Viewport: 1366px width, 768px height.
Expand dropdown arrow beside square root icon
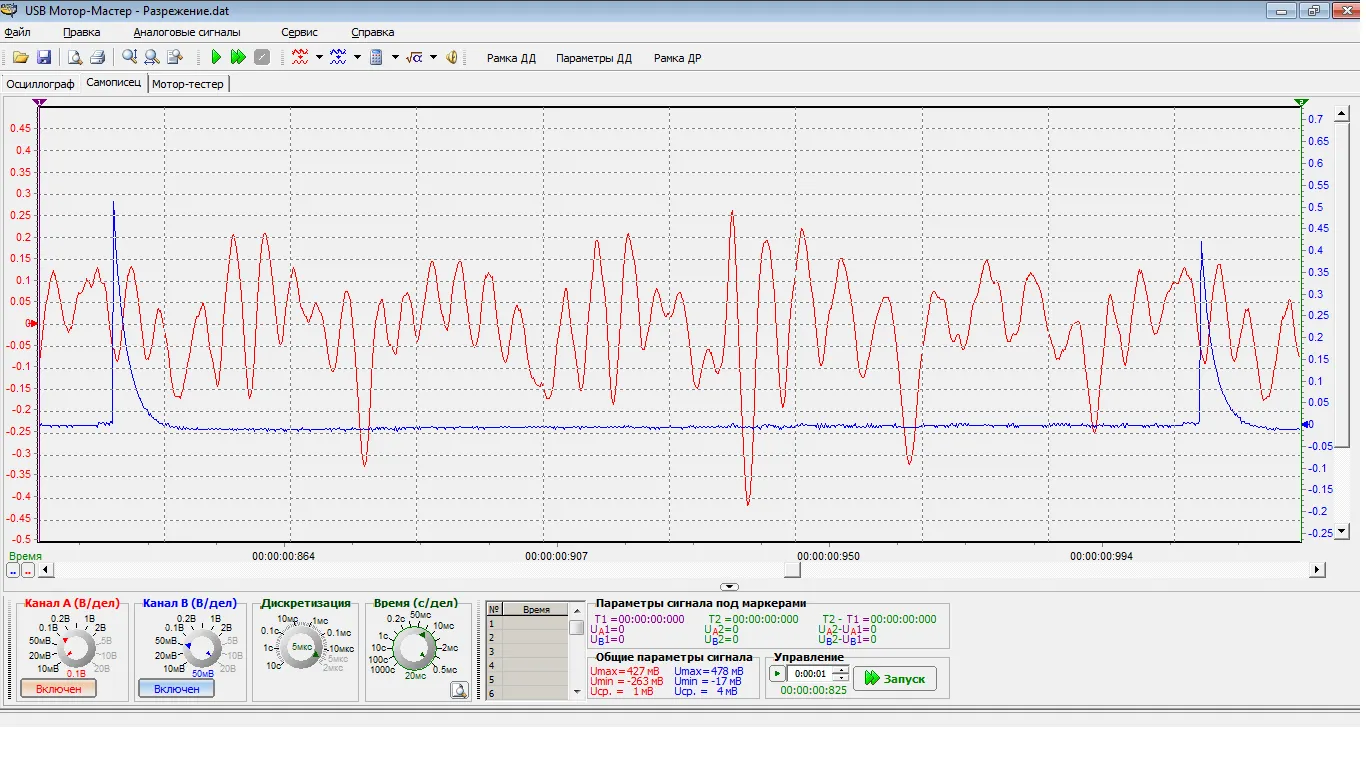point(433,58)
